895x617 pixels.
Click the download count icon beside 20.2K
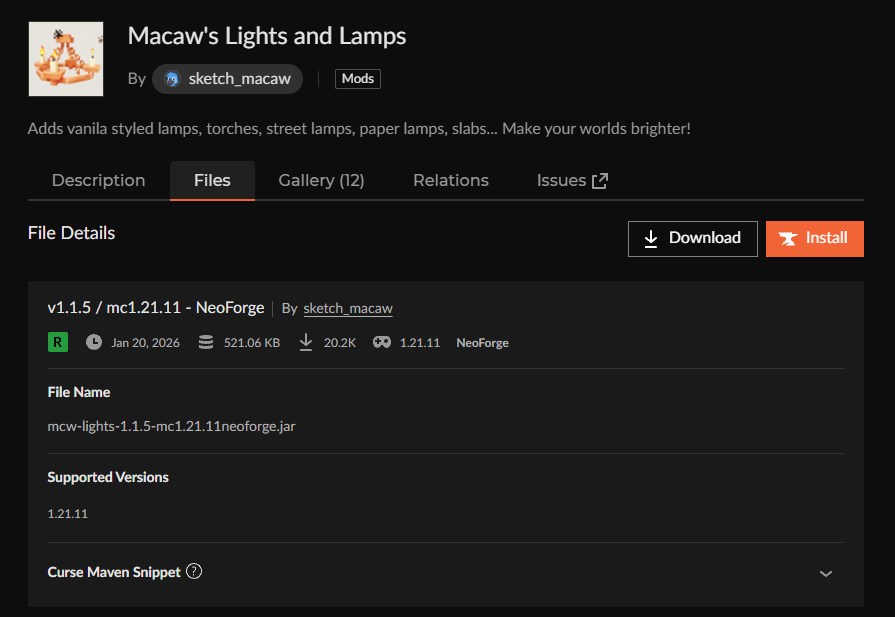[306, 341]
